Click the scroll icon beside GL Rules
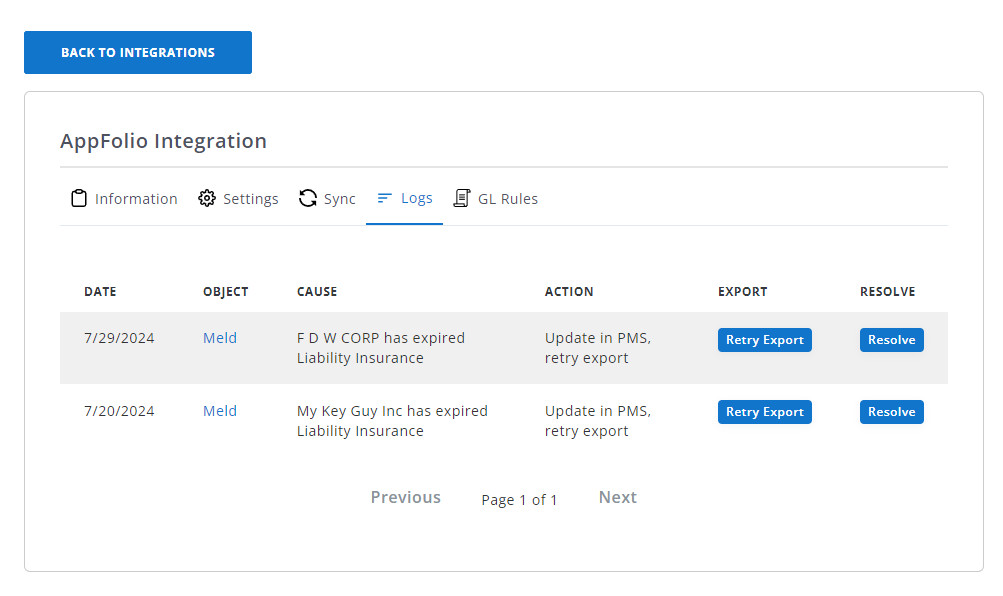 click(x=462, y=198)
